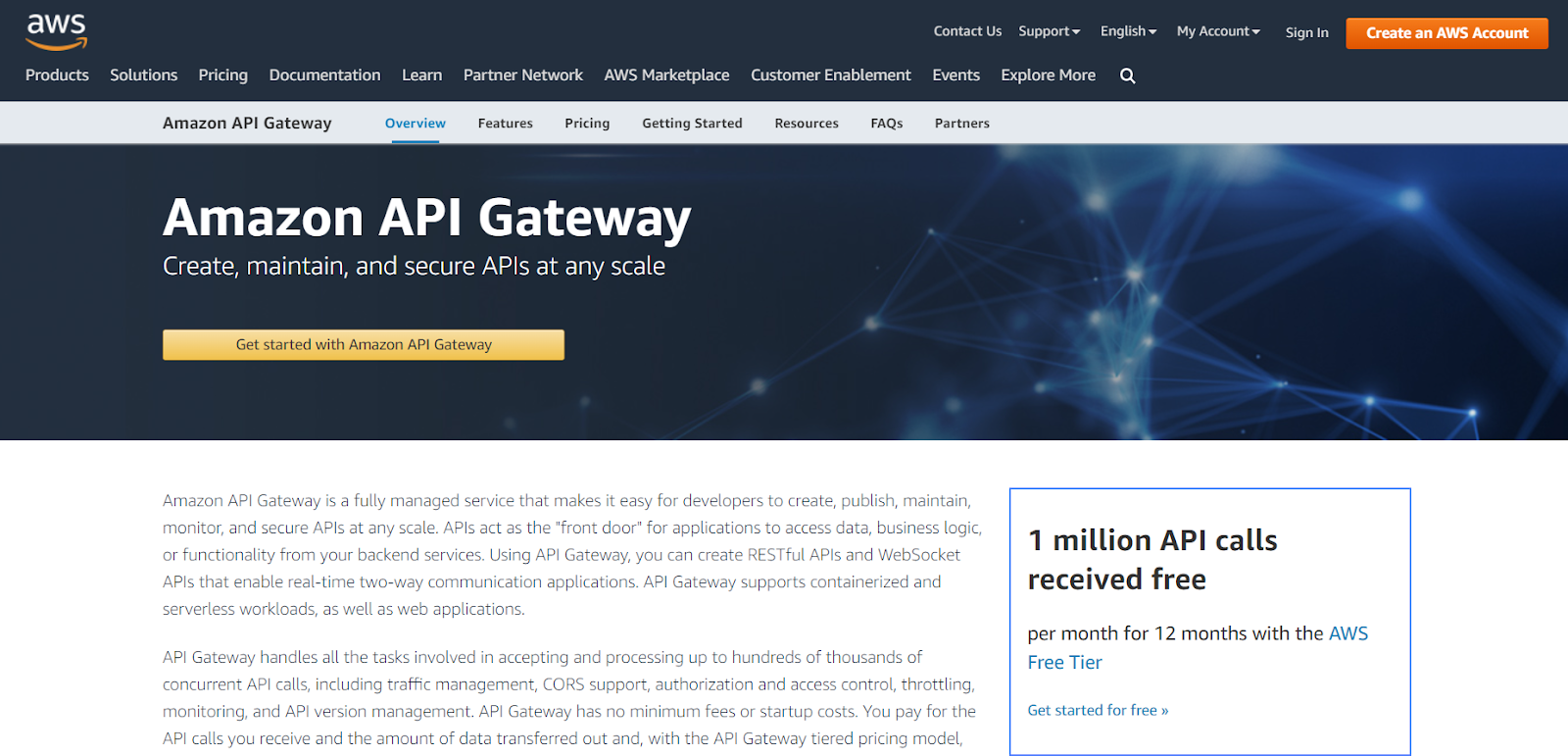Click the '1 million API calls received free' heading
Screen dimensions: 1568x756
(1152, 560)
